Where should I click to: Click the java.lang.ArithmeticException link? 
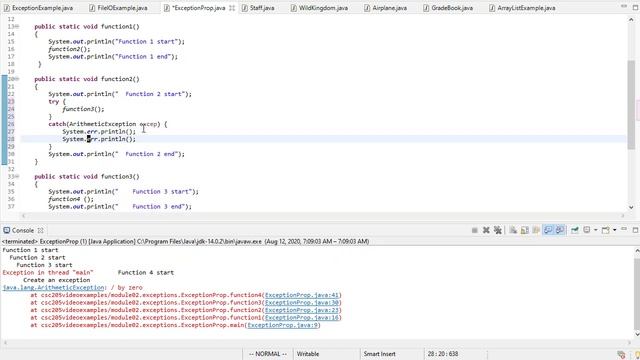[x=53, y=288]
